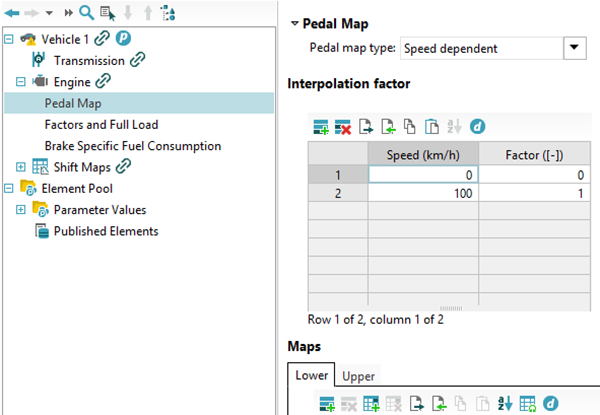
Task: Click the paste icon above the Factor column
Action: click(x=432, y=127)
